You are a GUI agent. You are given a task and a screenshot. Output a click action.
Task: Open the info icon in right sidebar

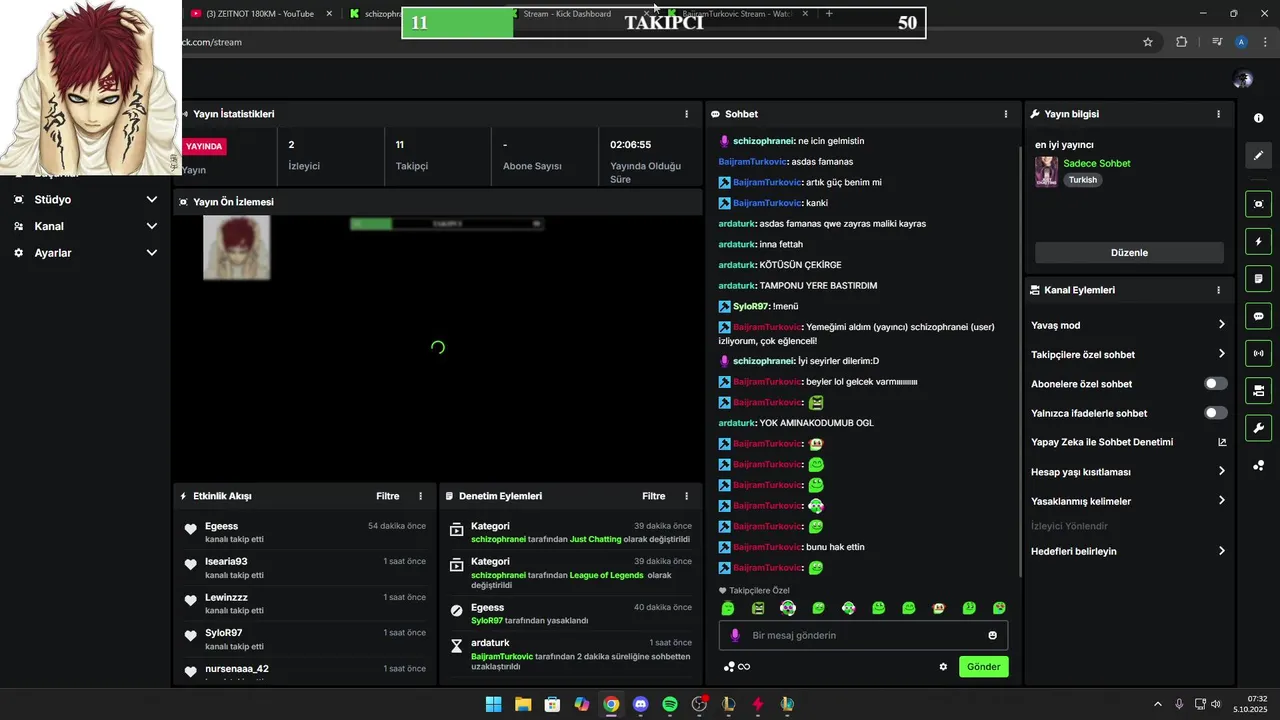pyautogui.click(x=1258, y=118)
